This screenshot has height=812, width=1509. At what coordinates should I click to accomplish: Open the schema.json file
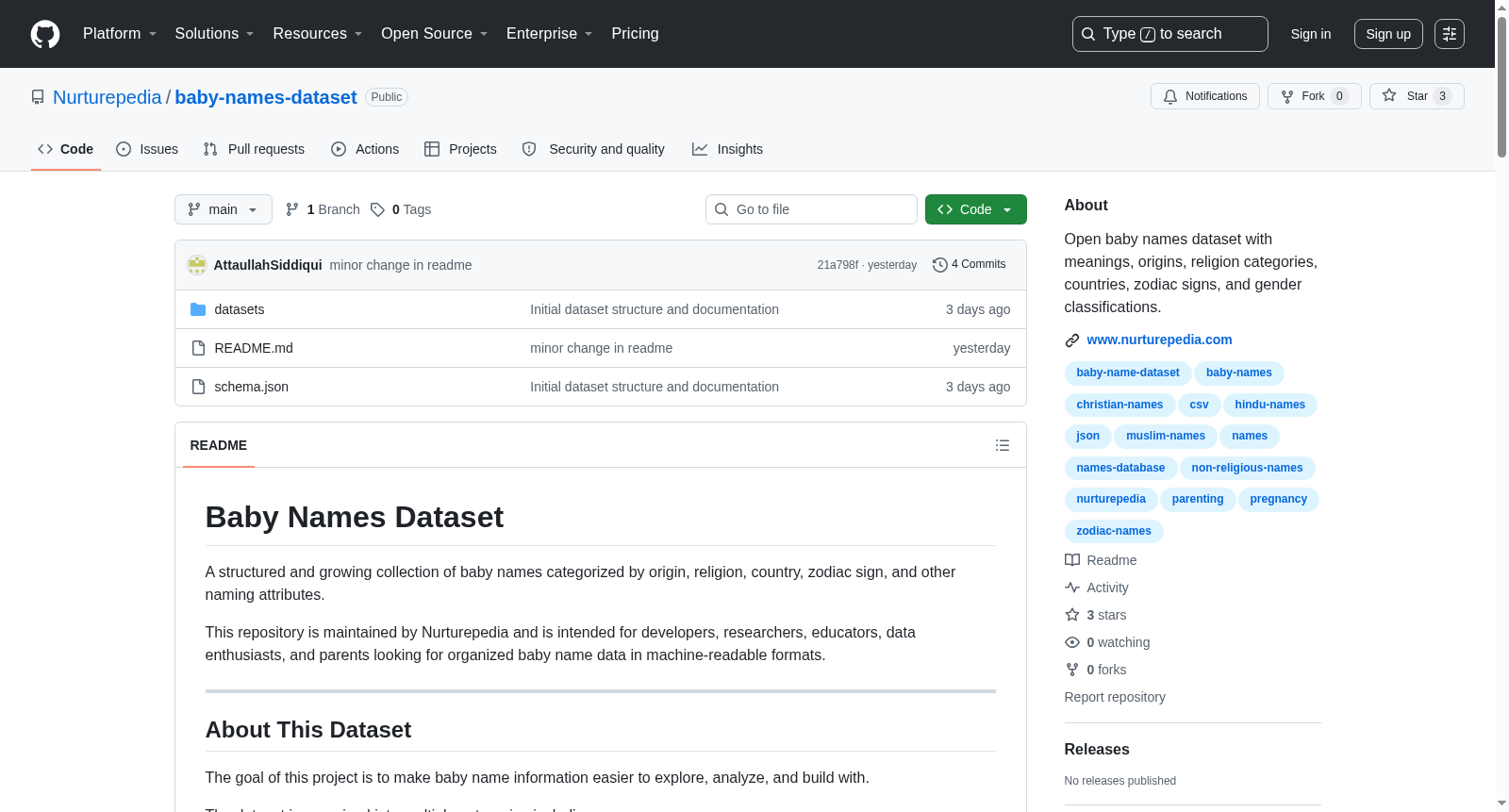[x=252, y=387]
